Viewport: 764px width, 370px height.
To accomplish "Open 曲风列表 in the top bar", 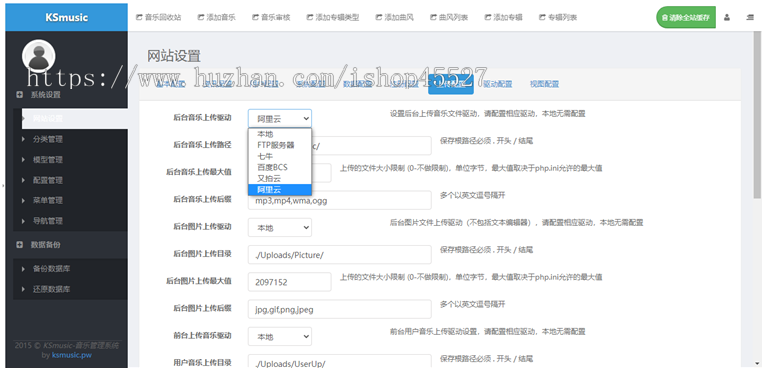I will pos(449,17).
